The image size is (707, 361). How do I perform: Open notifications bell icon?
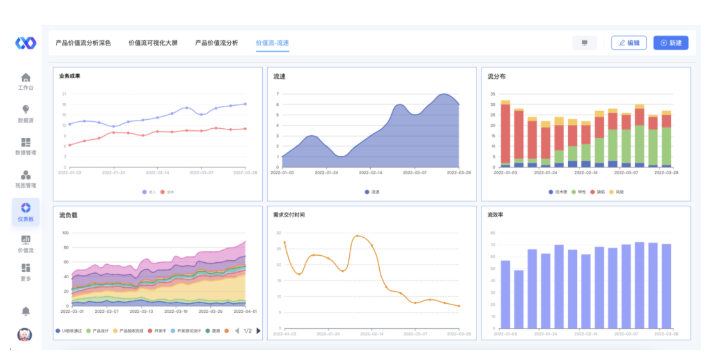point(26,311)
